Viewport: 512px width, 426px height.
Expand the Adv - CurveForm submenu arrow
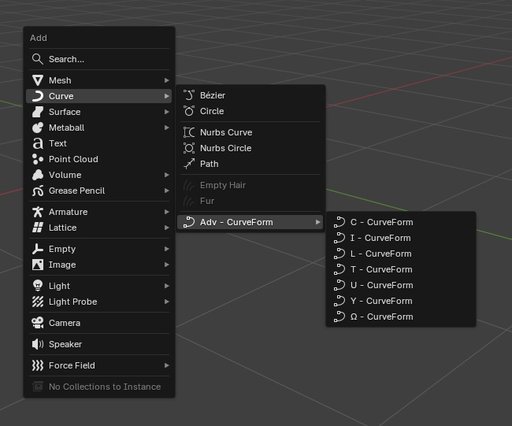(x=318, y=222)
